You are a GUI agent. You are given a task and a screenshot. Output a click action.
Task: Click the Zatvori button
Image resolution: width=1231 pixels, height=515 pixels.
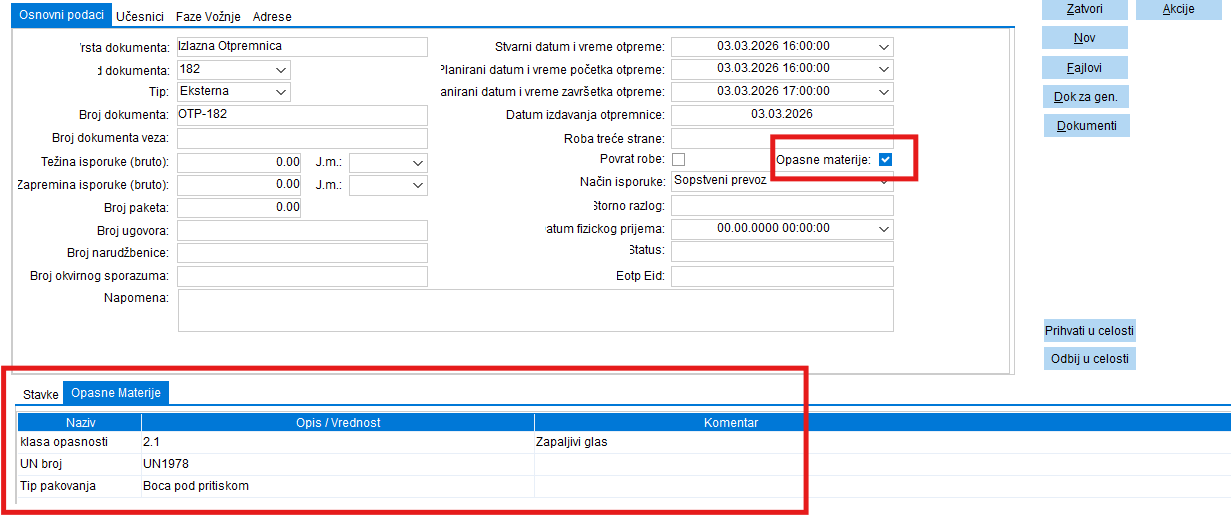1085,9
